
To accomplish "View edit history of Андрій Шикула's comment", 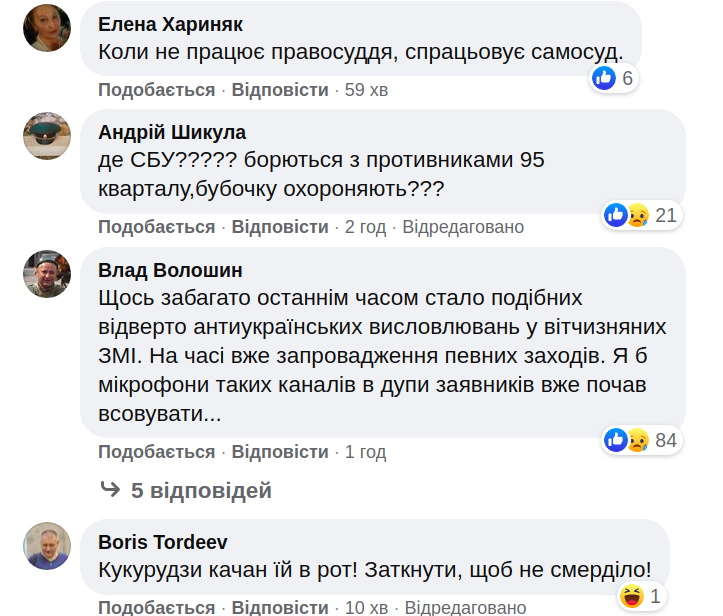I will [463, 227].
